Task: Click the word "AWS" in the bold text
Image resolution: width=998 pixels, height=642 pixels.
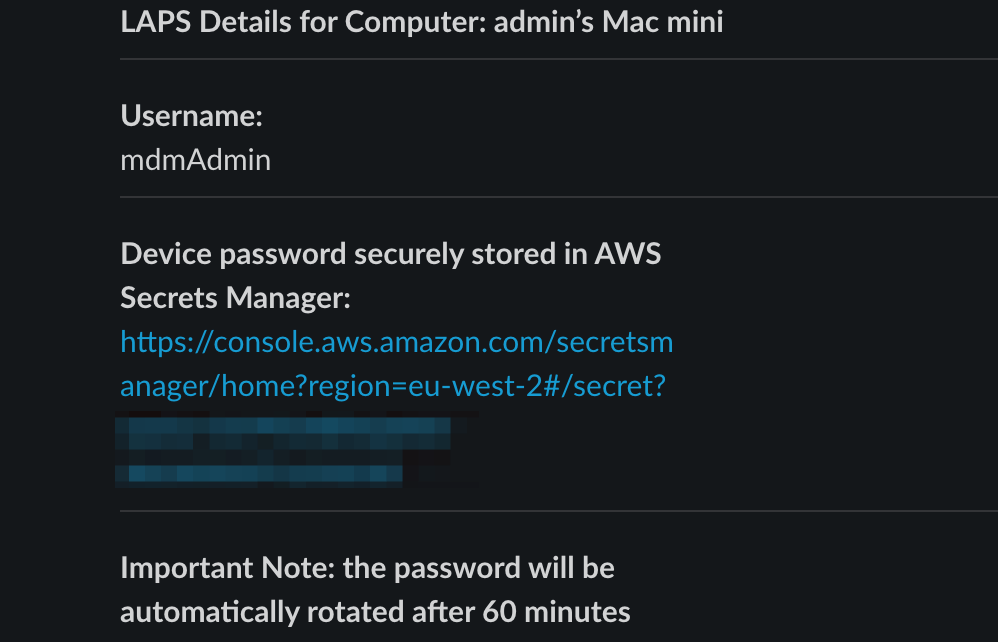Action: click(x=627, y=254)
